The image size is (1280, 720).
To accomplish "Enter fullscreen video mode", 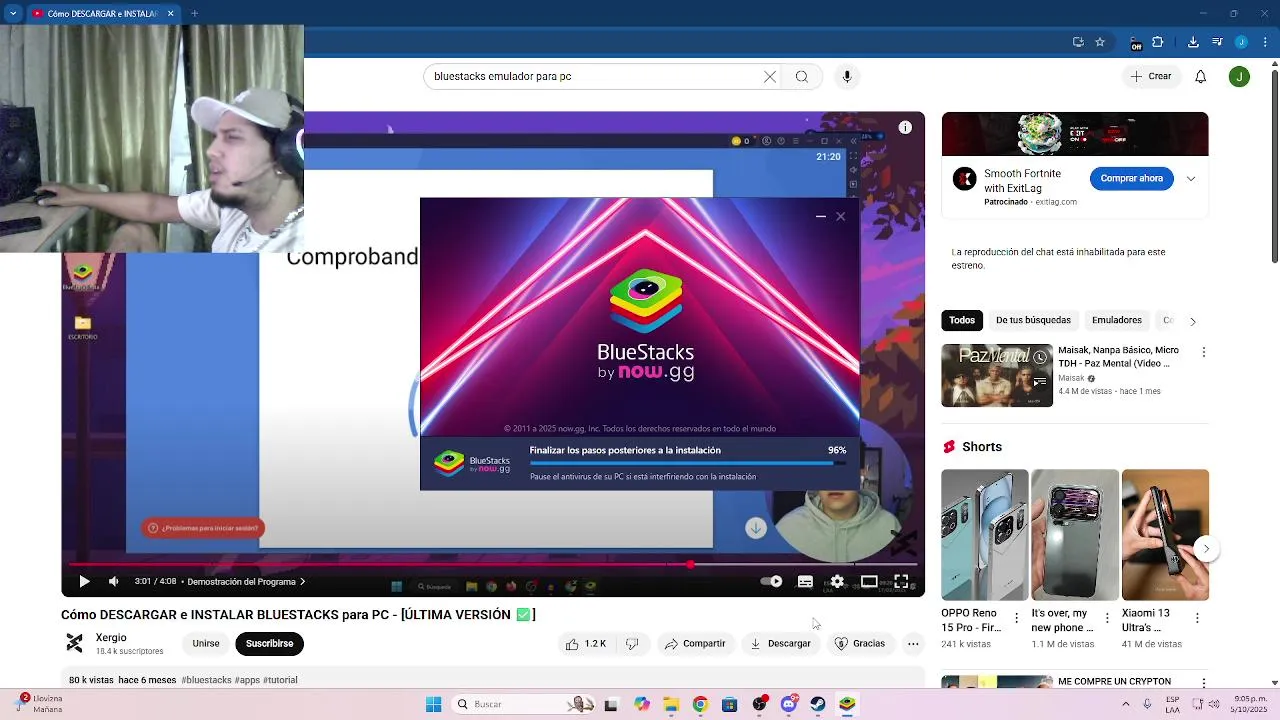I will (x=901, y=581).
